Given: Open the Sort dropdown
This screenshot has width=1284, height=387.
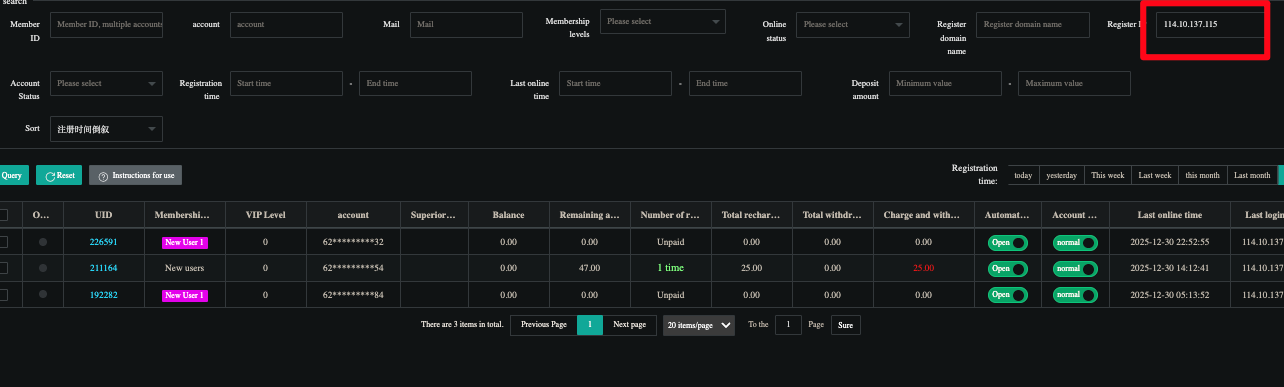Looking at the screenshot, I should point(106,129).
